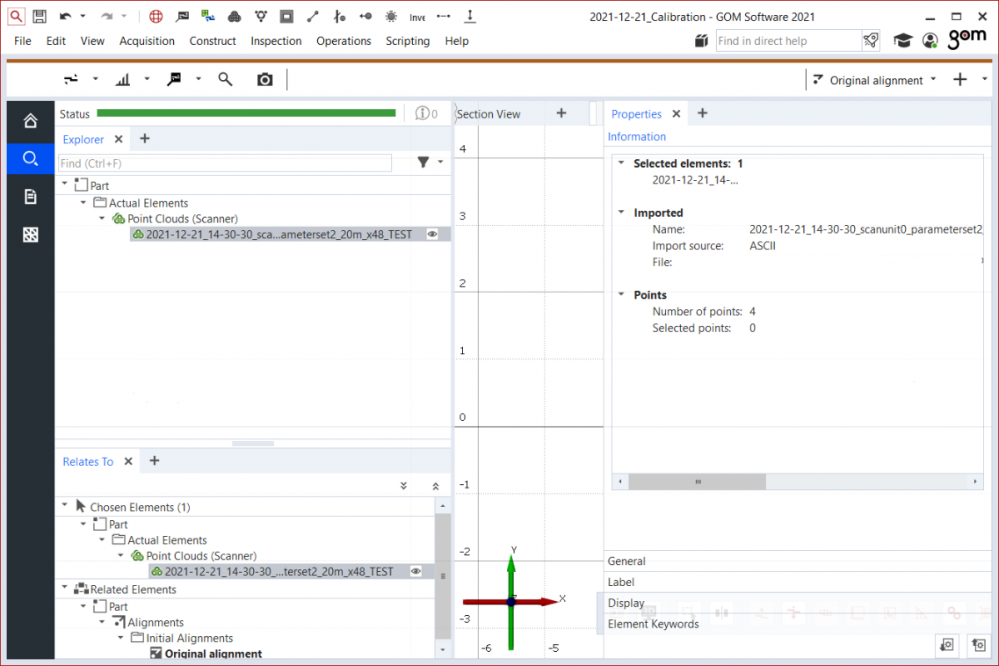Screen dimensions: 999x666
Task: Select the camera snapshot tool in the toolbar
Action: coord(264,78)
